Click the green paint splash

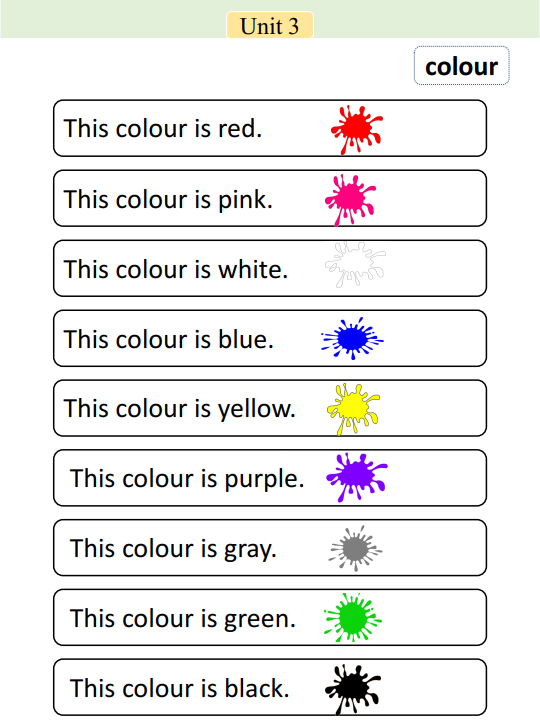pos(353,618)
